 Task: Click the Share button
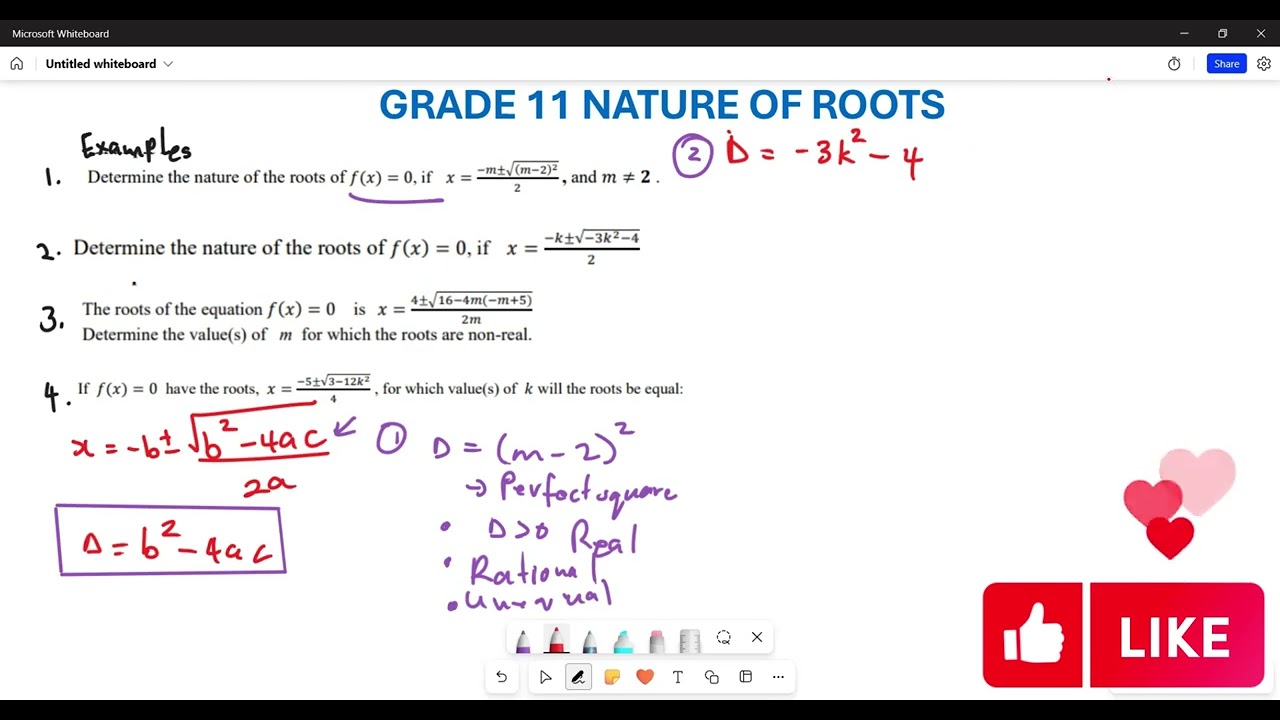click(x=1227, y=64)
